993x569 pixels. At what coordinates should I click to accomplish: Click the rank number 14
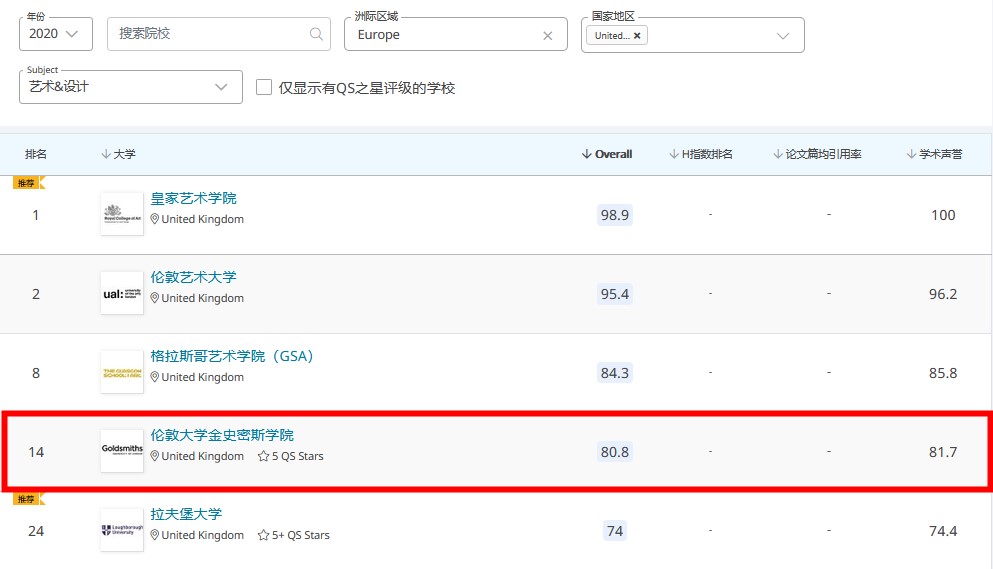coord(36,452)
